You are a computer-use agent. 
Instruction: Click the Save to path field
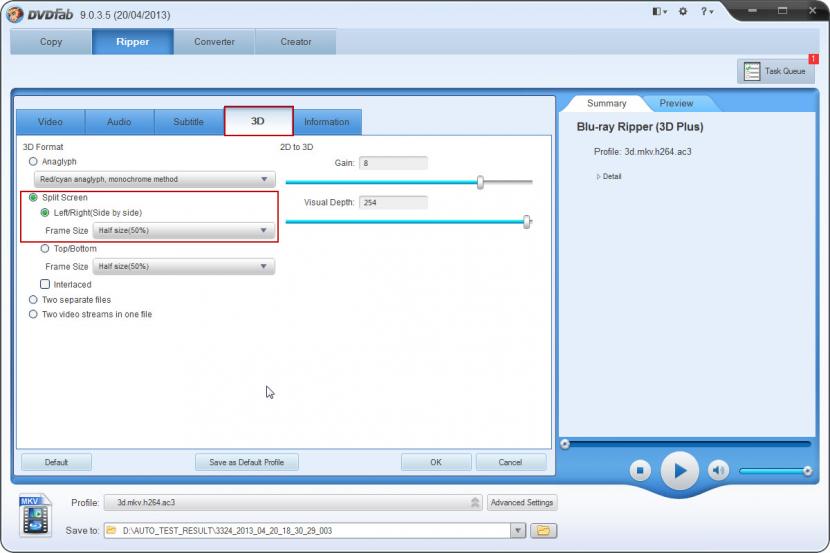click(308, 530)
